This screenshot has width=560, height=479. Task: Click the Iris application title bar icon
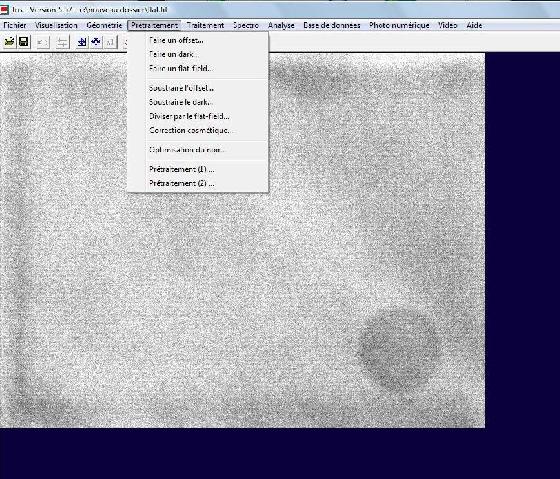click(x=4, y=10)
